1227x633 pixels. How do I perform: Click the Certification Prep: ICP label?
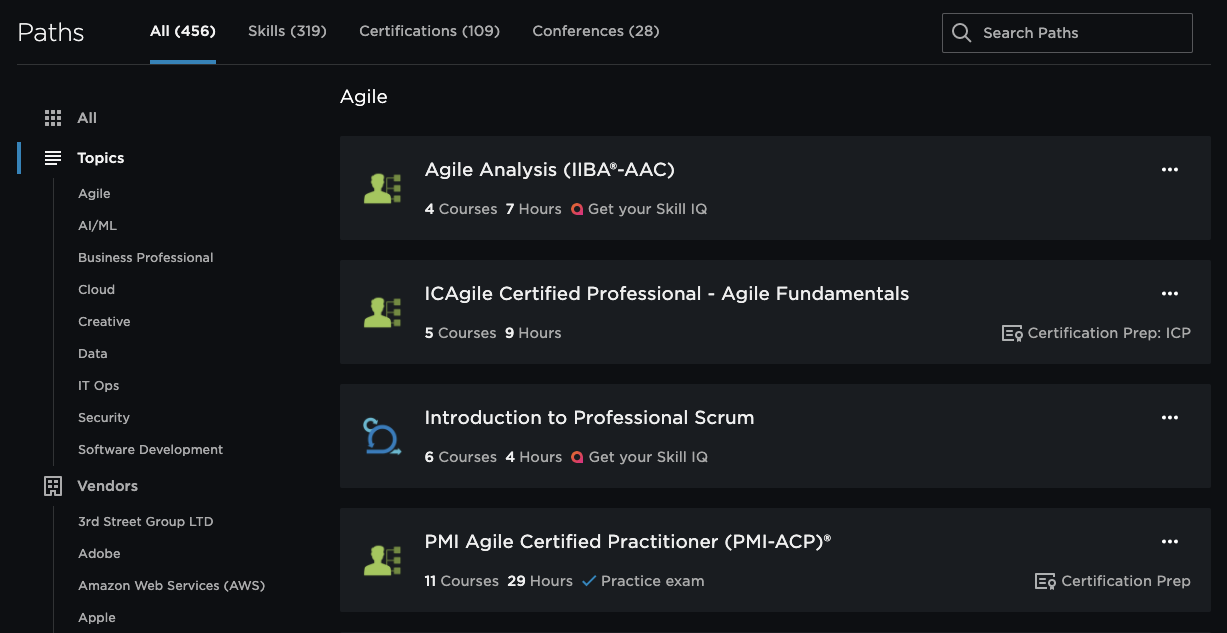[x=1109, y=333]
